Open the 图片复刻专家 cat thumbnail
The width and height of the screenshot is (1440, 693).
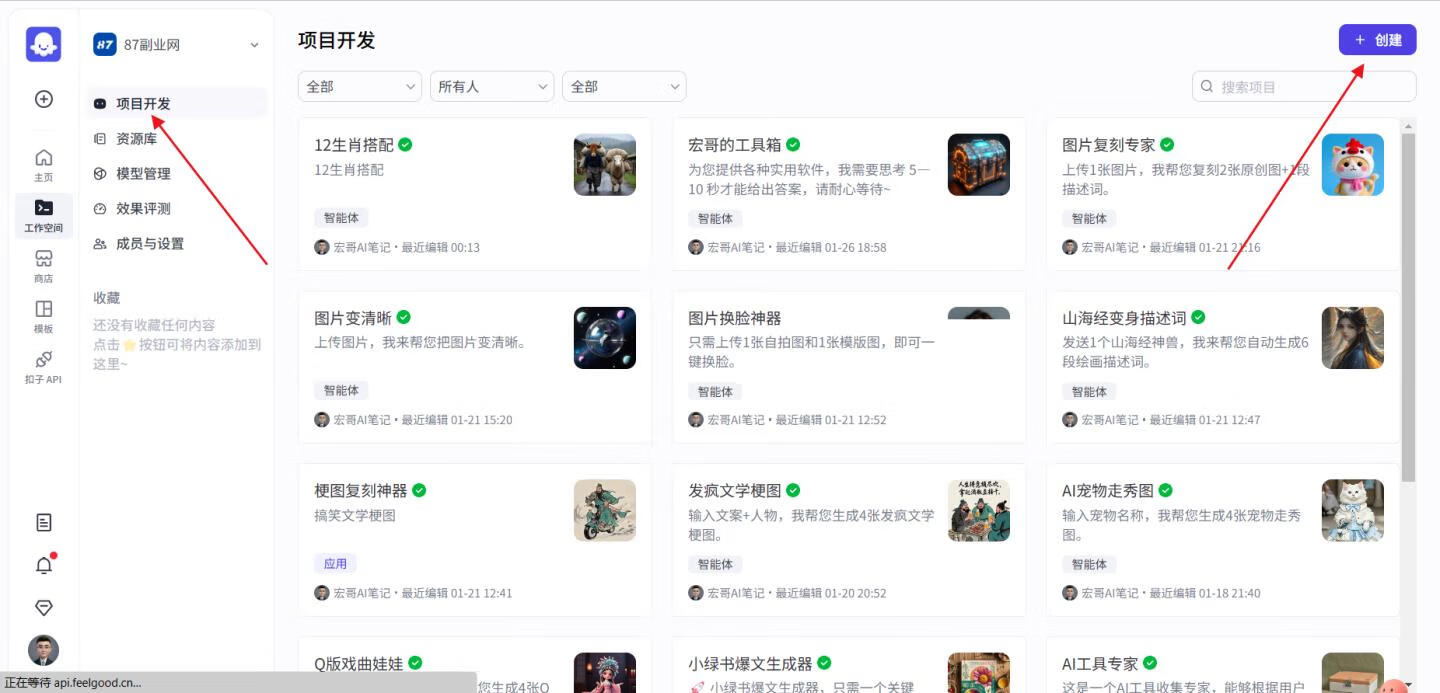[x=1352, y=164]
